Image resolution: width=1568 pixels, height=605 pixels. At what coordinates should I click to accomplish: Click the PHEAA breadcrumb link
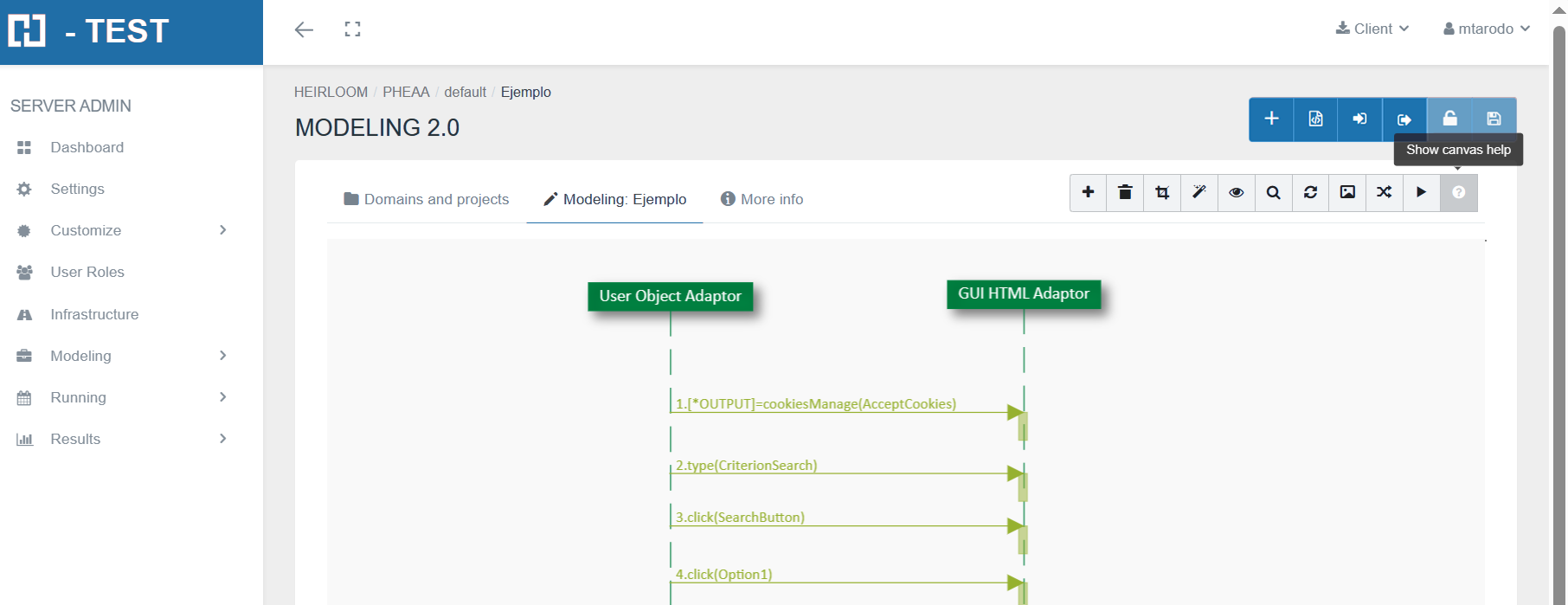click(406, 92)
